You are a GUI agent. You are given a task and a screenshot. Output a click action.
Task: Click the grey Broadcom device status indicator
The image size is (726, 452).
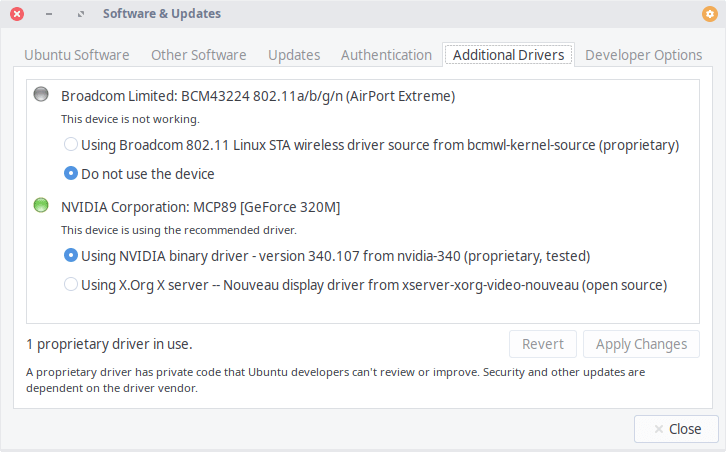click(x=41, y=94)
